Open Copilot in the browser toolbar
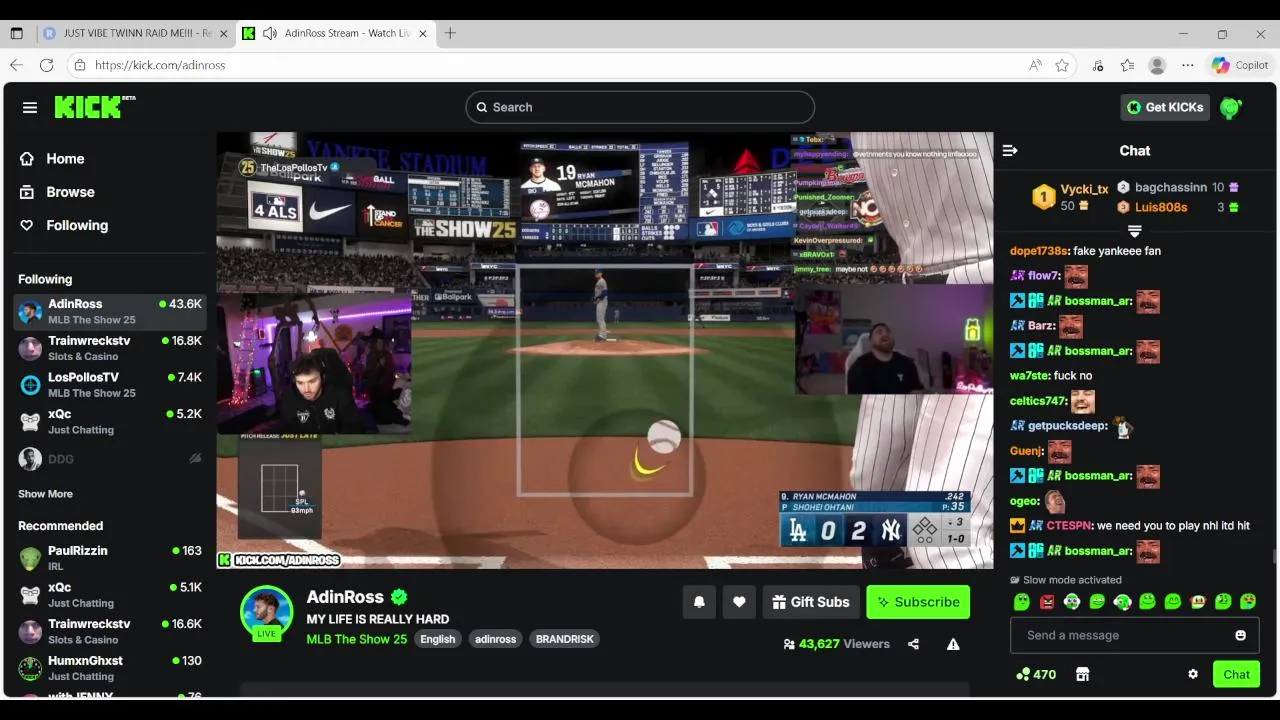This screenshot has width=1280, height=720. pyautogui.click(x=1240, y=65)
